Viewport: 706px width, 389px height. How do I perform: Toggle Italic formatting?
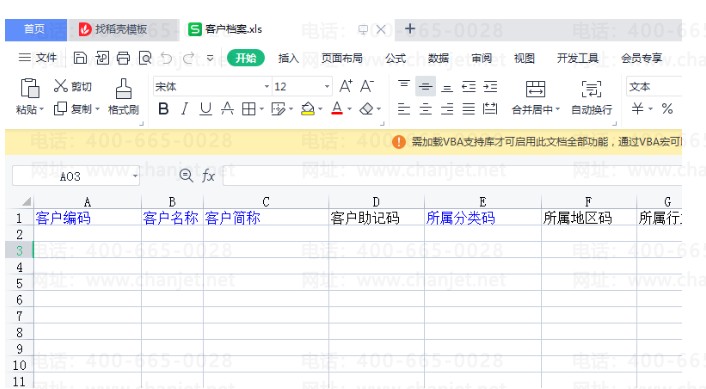[x=184, y=109]
